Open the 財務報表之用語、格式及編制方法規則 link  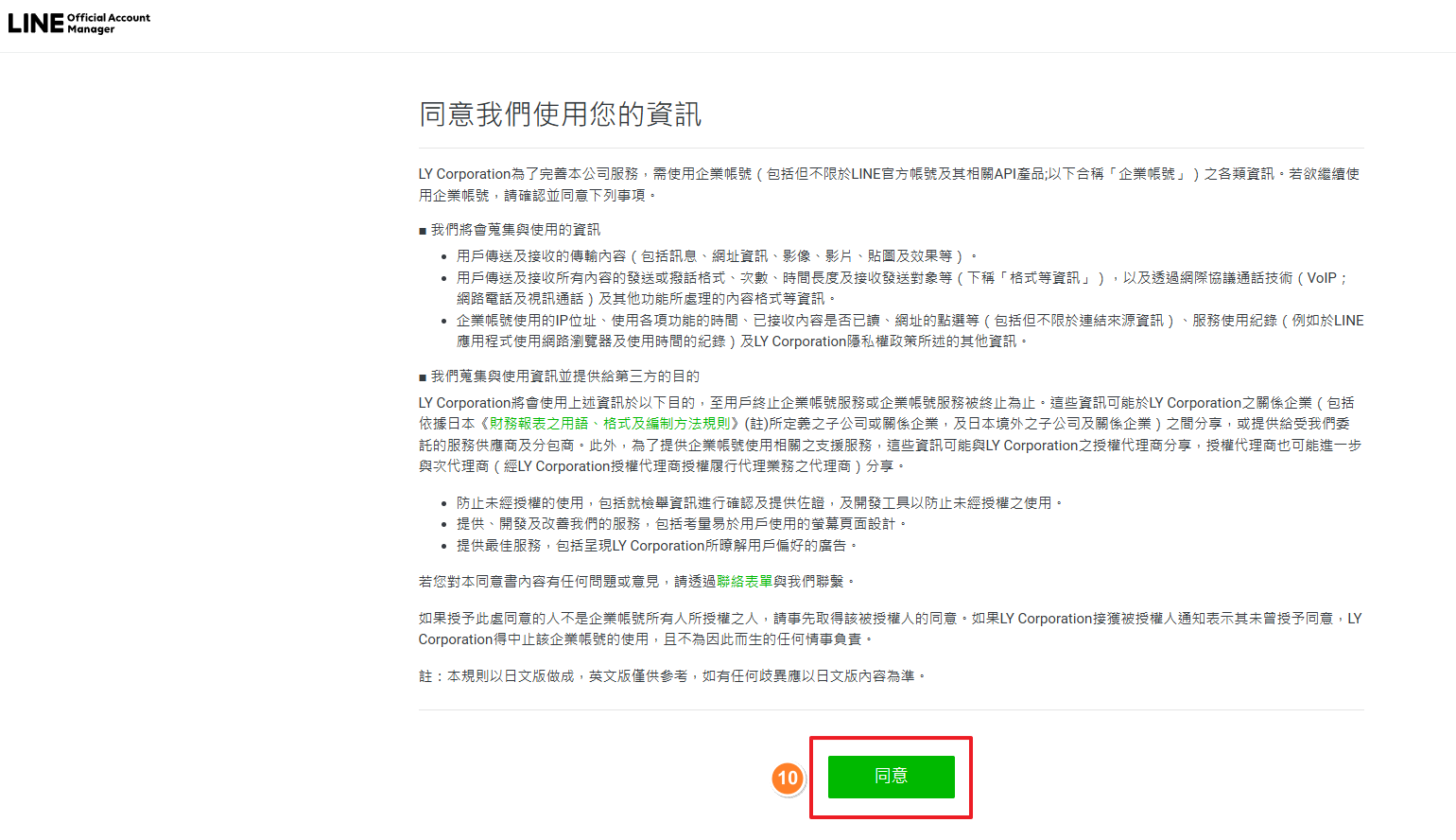pos(610,424)
